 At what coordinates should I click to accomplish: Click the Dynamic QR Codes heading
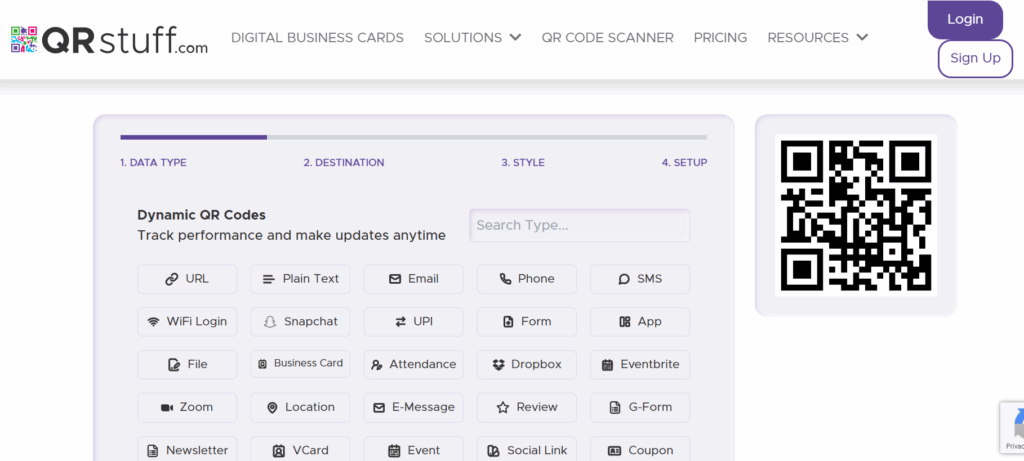pyautogui.click(x=201, y=215)
